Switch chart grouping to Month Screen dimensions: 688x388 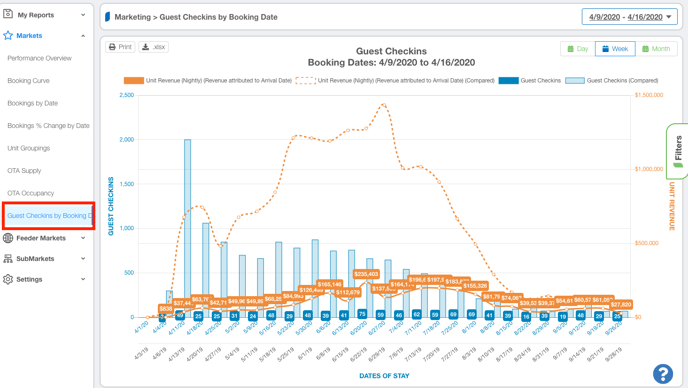point(656,49)
